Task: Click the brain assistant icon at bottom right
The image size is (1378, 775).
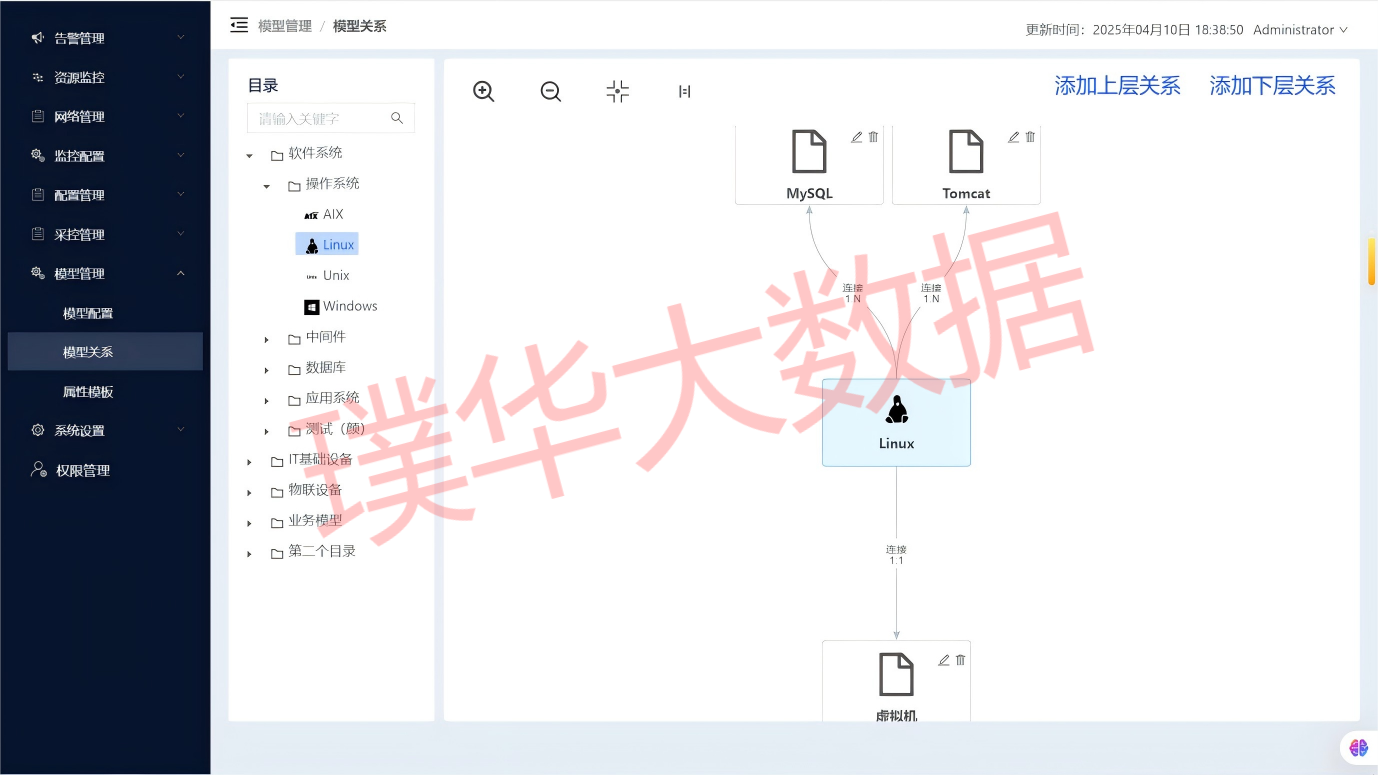Action: point(1357,747)
